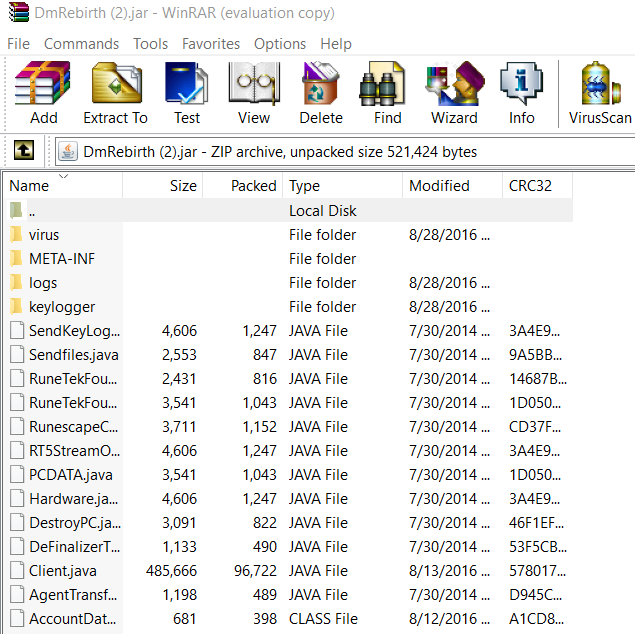Image resolution: width=635 pixels, height=634 pixels.
Task: Sort by the Modified column header
Action: tap(453, 186)
